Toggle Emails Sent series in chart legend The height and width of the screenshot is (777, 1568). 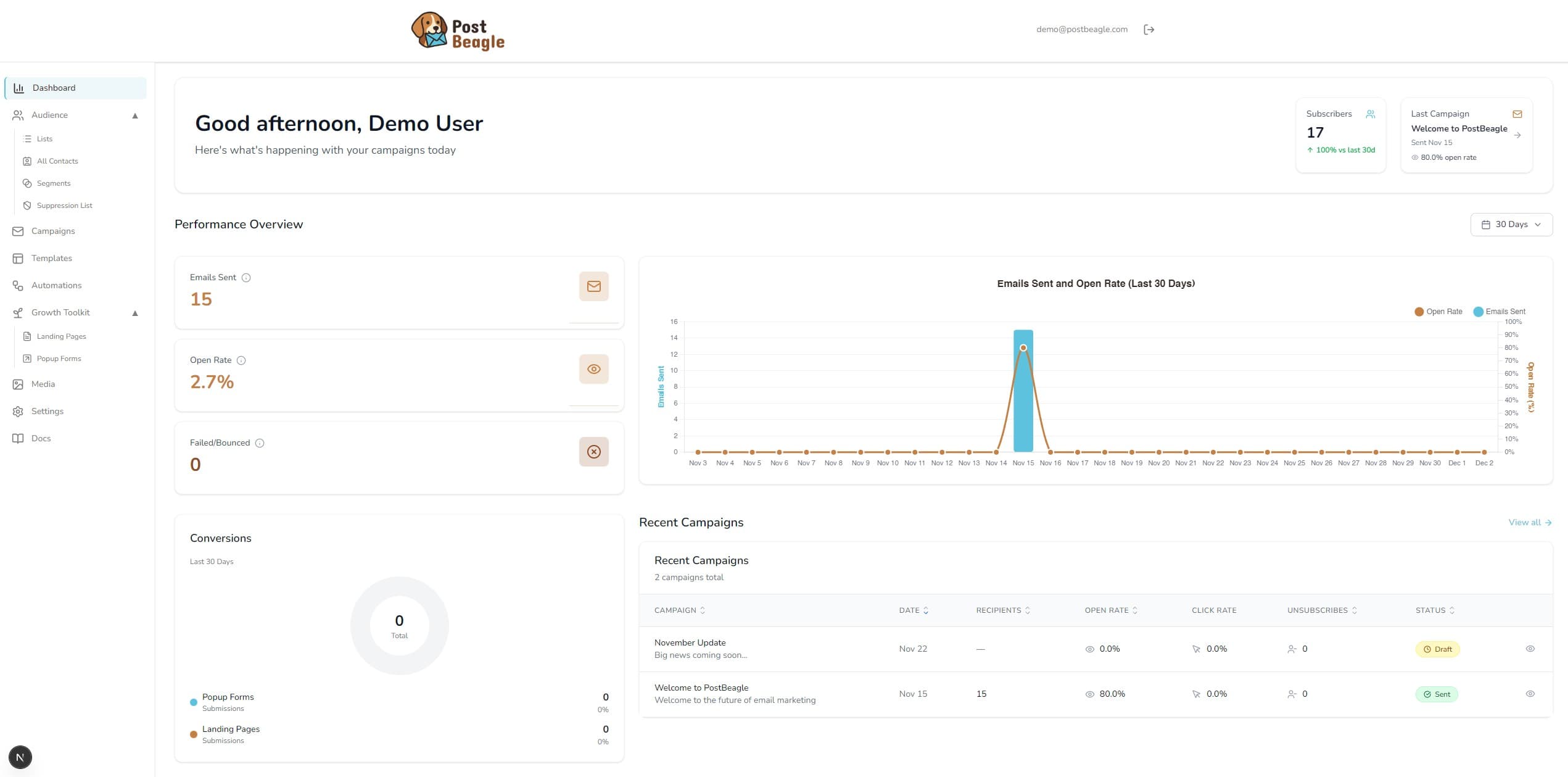click(x=1499, y=312)
